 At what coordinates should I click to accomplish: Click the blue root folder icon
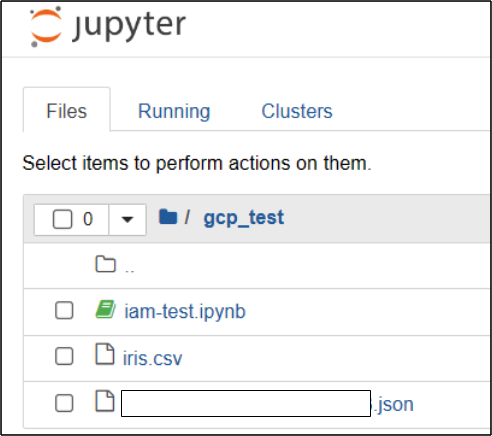[168, 217]
